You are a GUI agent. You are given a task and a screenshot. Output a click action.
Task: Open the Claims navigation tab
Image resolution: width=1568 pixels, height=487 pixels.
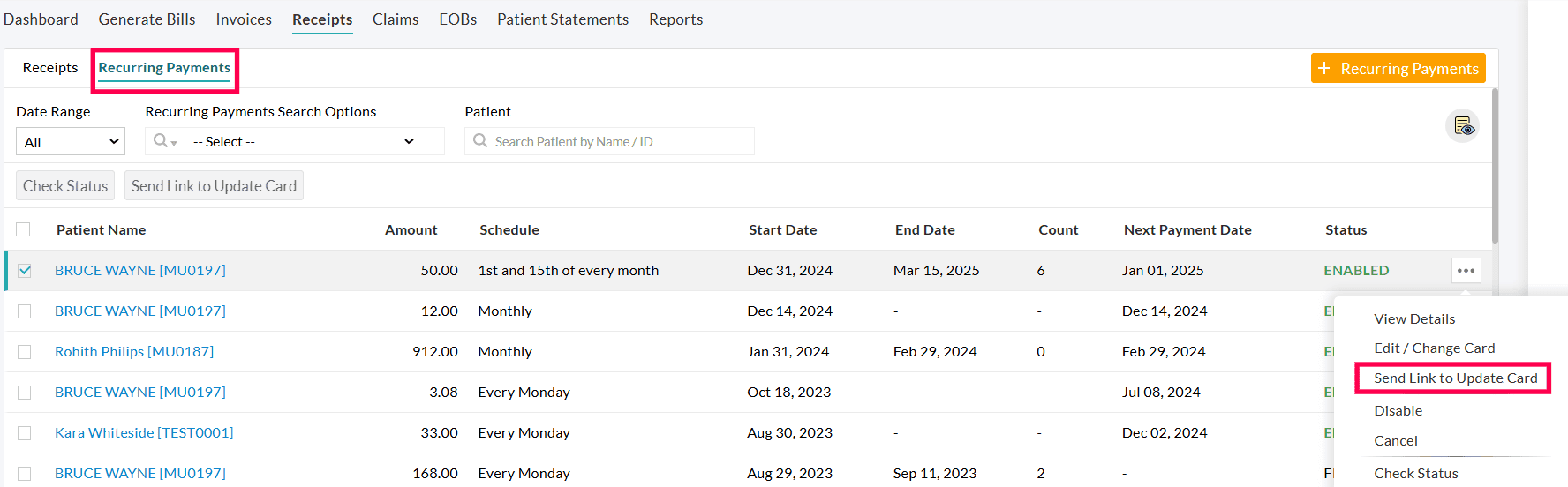pos(396,19)
